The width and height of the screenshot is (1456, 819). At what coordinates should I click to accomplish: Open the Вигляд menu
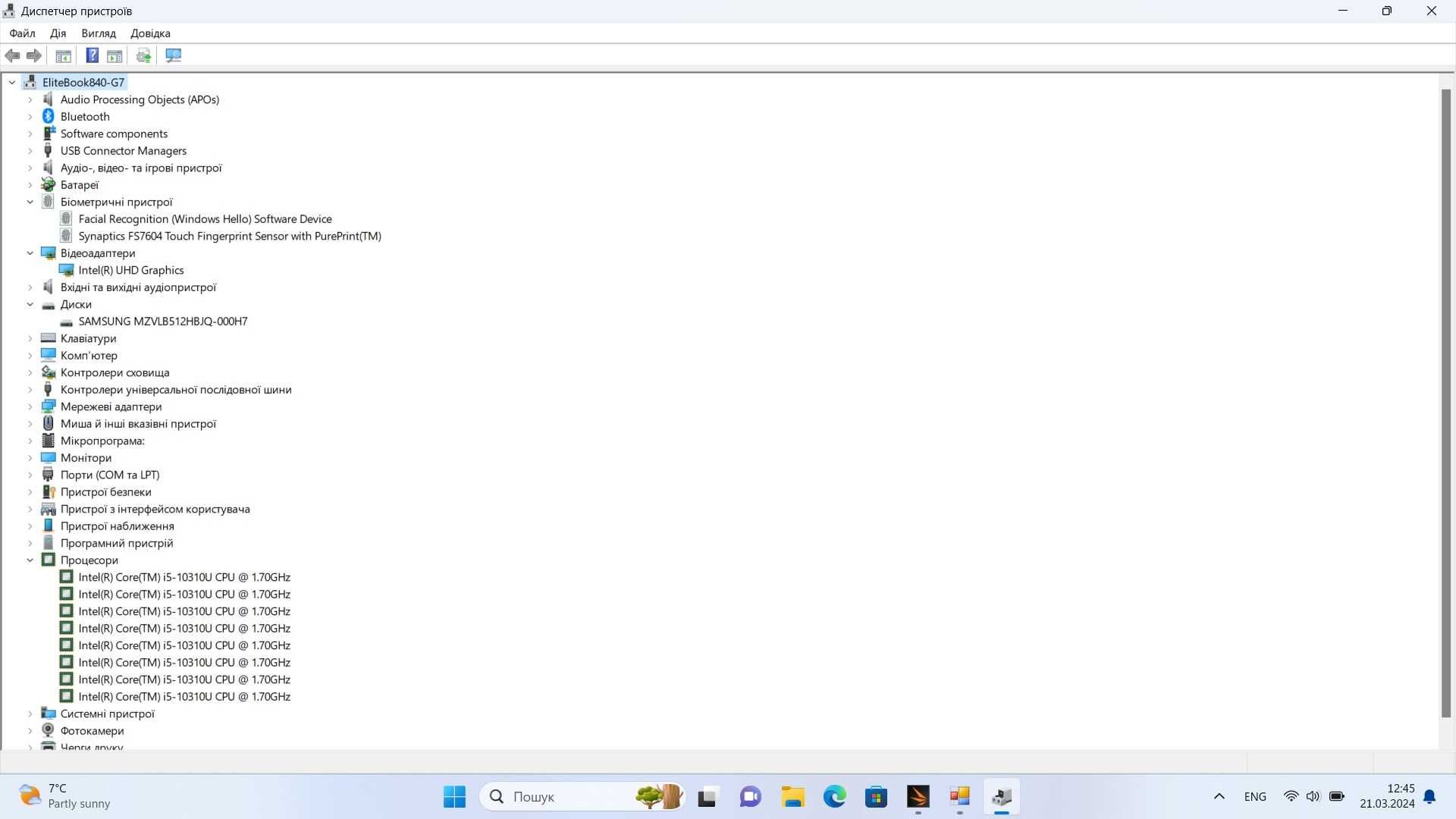pyautogui.click(x=99, y=33)
